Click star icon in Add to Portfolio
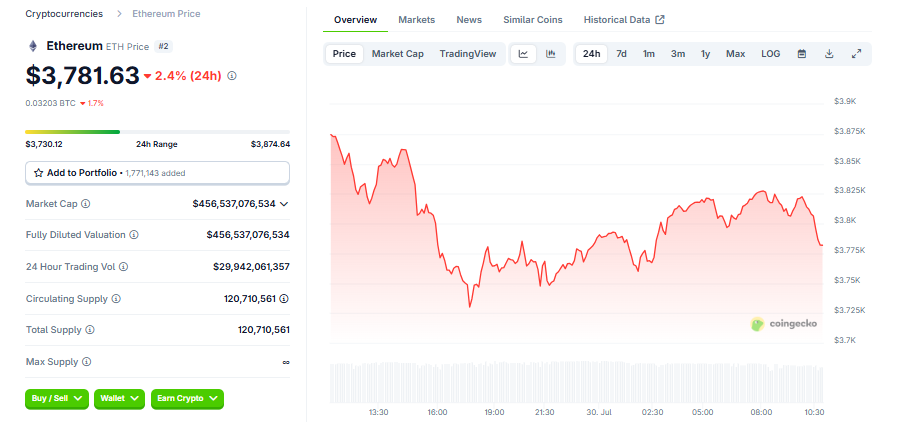 click(x=39, y=173)
